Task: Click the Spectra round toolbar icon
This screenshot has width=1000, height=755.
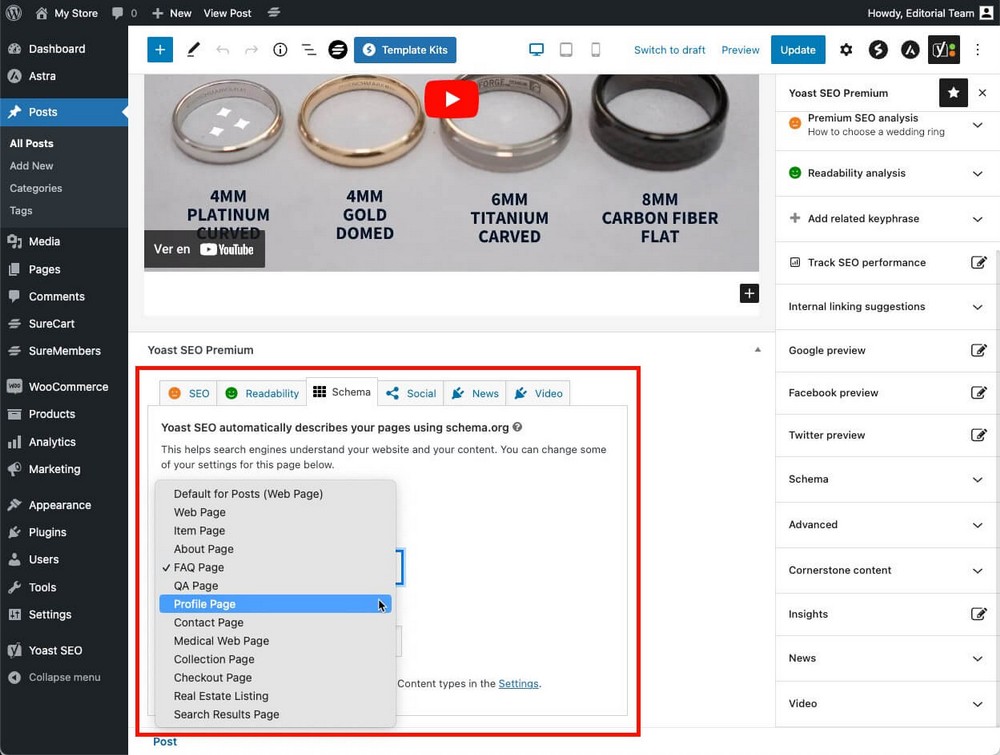Action: 338,50
